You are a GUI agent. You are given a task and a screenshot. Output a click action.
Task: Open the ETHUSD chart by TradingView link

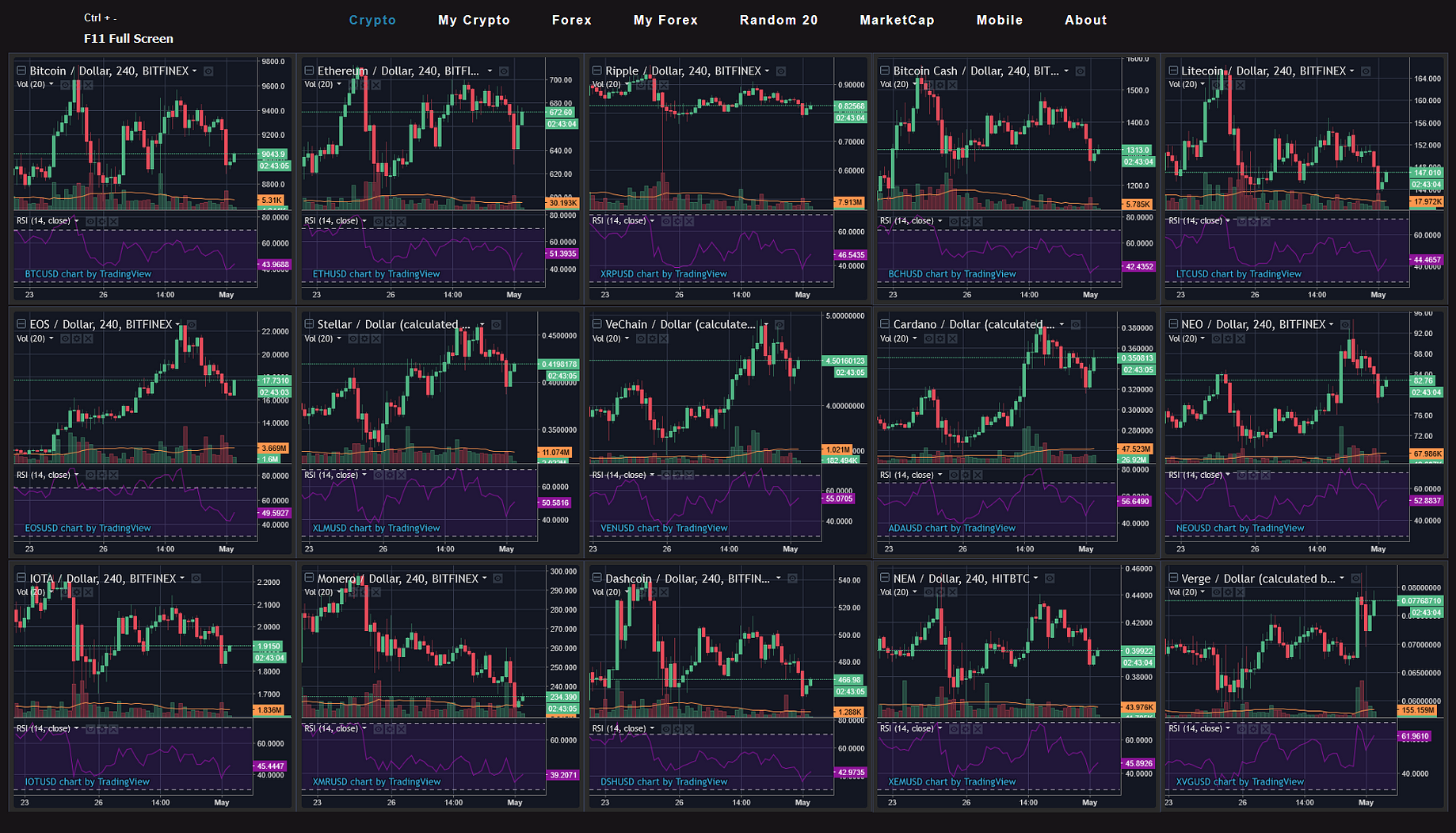[x=376, y=274]
